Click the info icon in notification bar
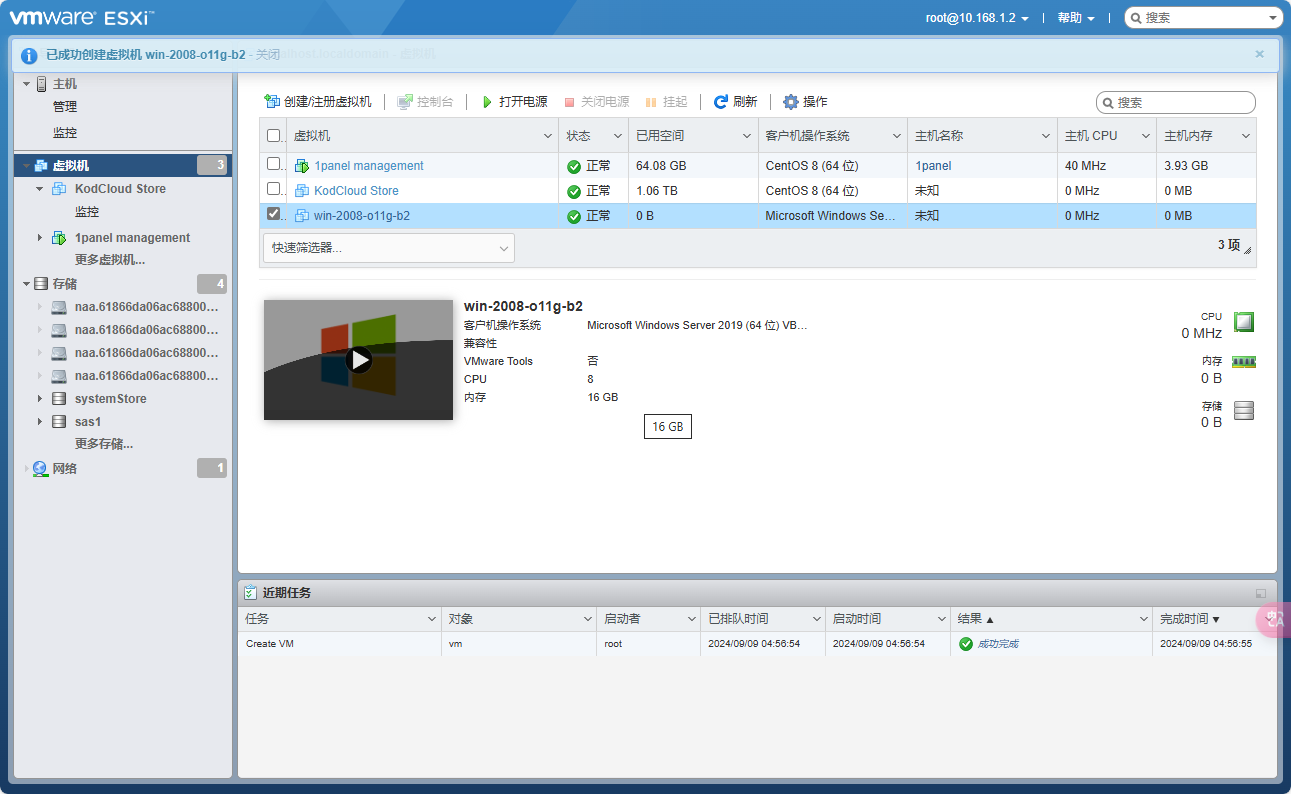The image size is (1291, 794). [30, 55]
